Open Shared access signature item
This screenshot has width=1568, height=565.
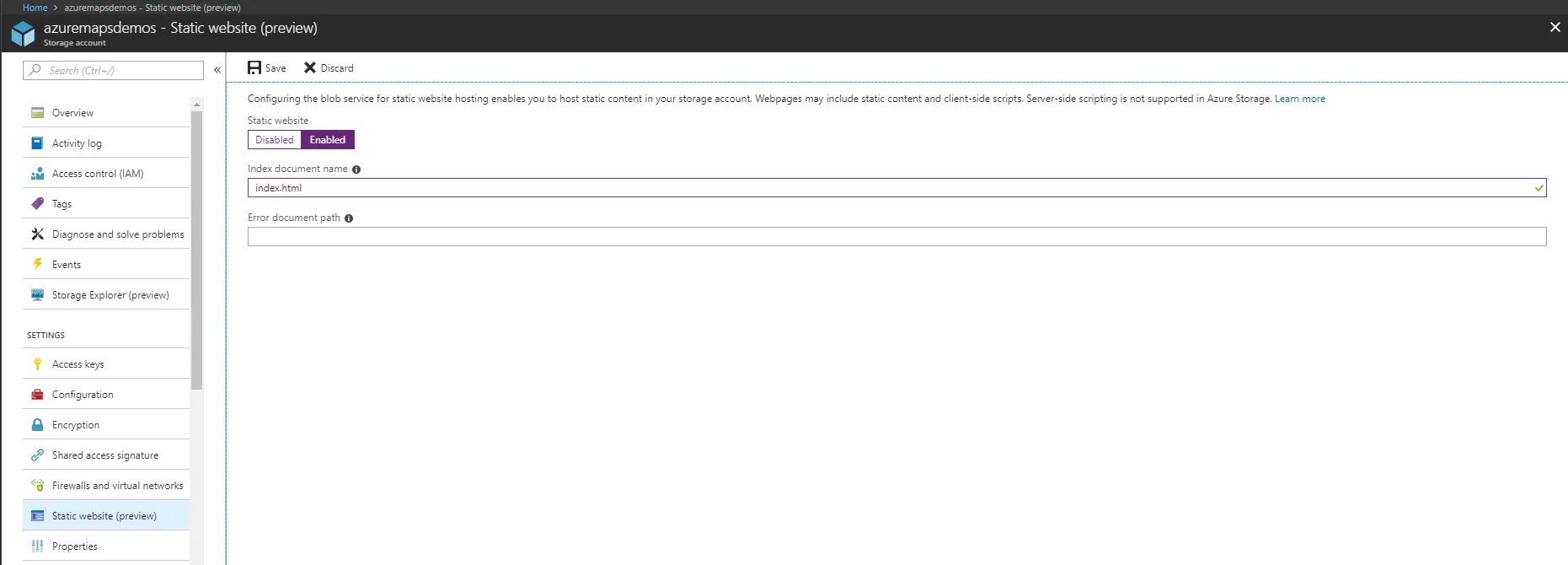(106, 455)
